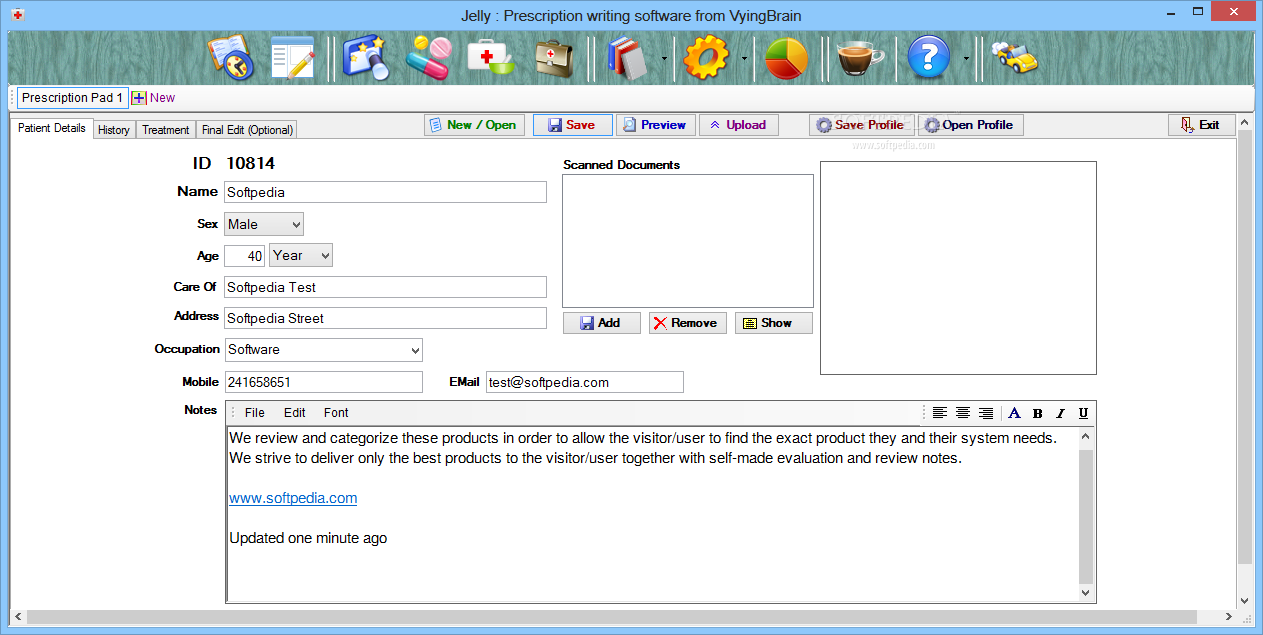Image resolution: width=1263 pixels, height=635 pixels.
Task: Click the horizontal scrollbar left arrow
Action: click(17, 616)
